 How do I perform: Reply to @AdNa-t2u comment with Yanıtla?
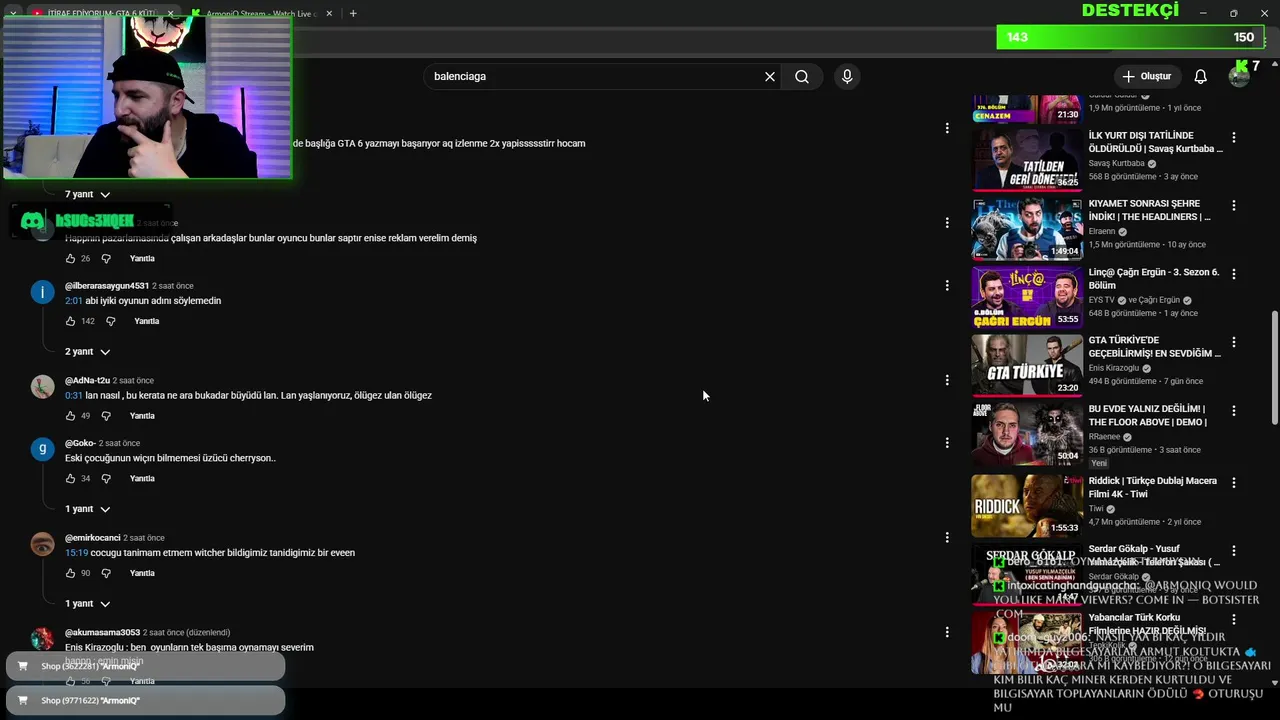click(142, 416)
